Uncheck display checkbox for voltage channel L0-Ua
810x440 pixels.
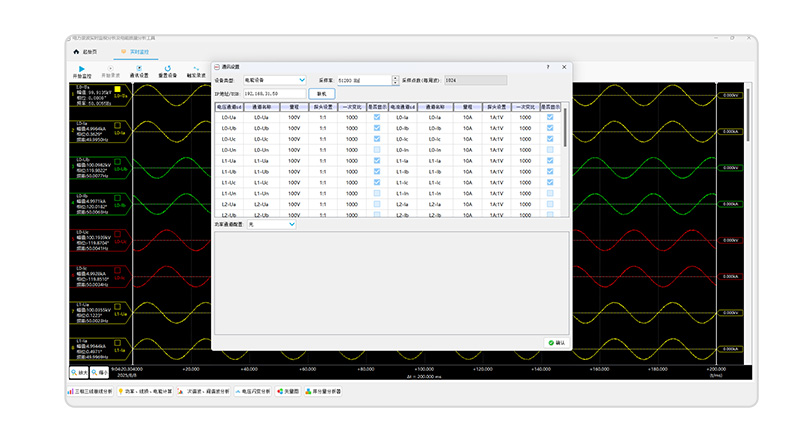tap(377, 117)
